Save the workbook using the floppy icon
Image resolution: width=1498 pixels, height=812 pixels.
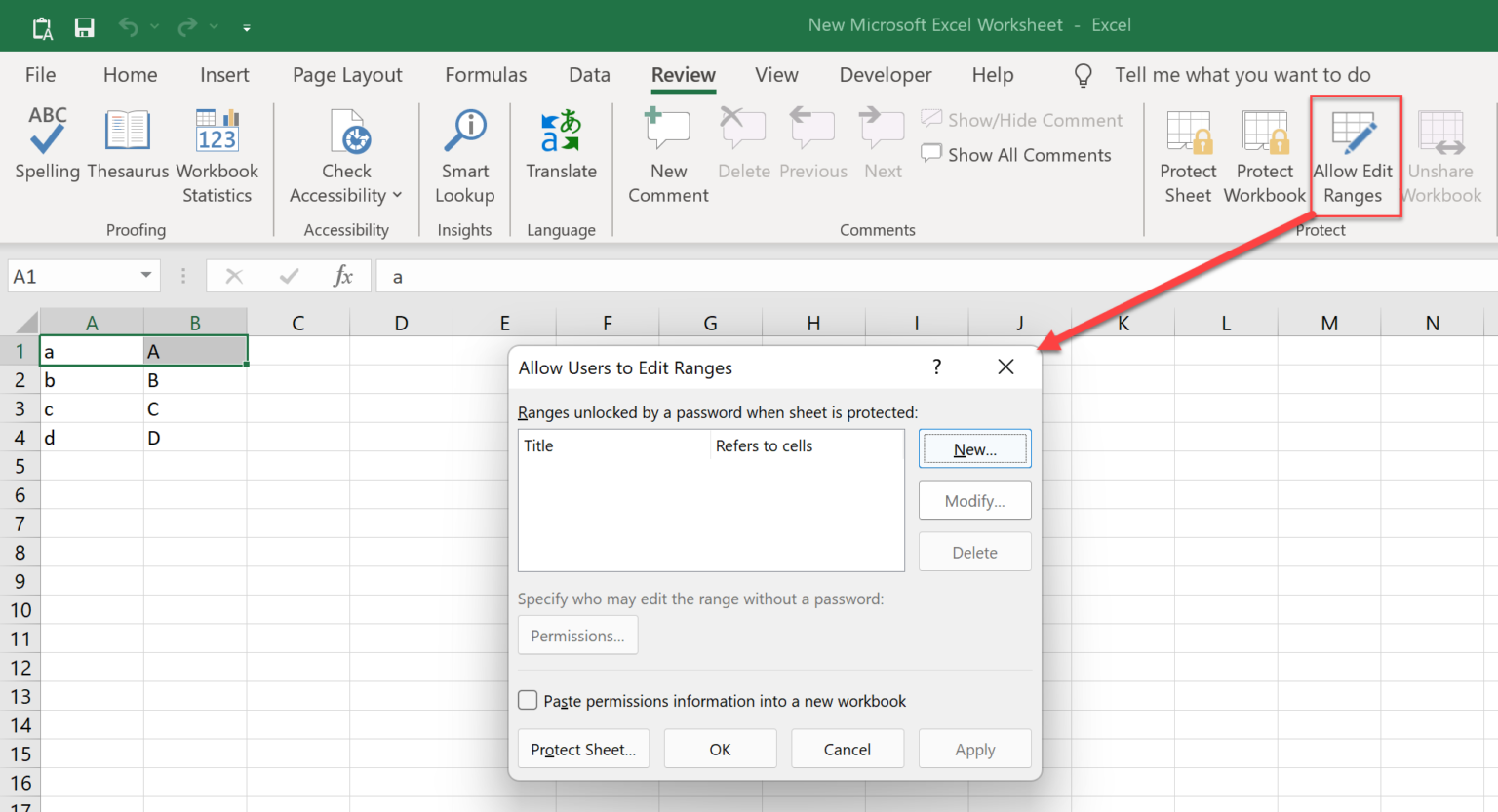[85, 27]
